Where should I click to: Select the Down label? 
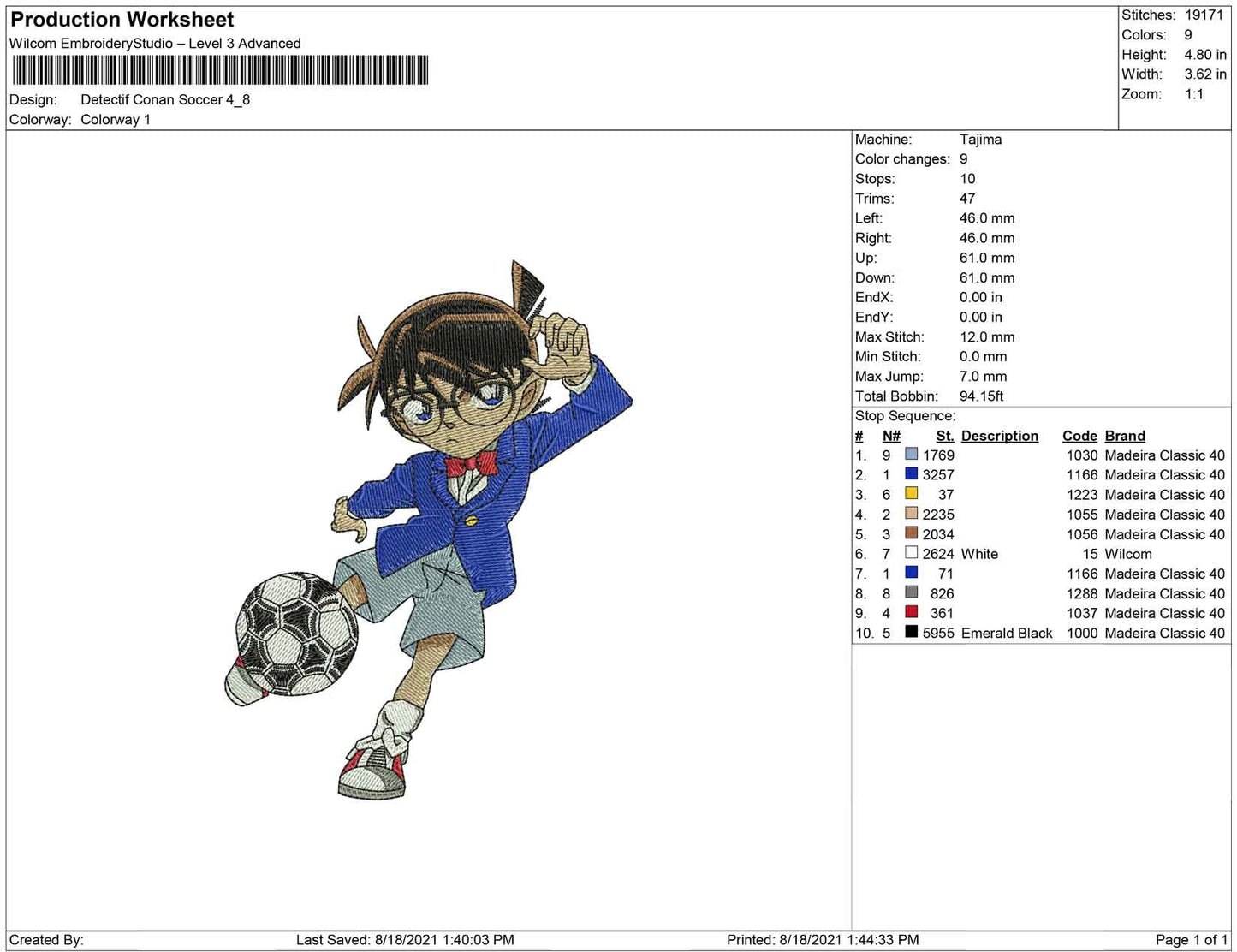click(875, 277)
